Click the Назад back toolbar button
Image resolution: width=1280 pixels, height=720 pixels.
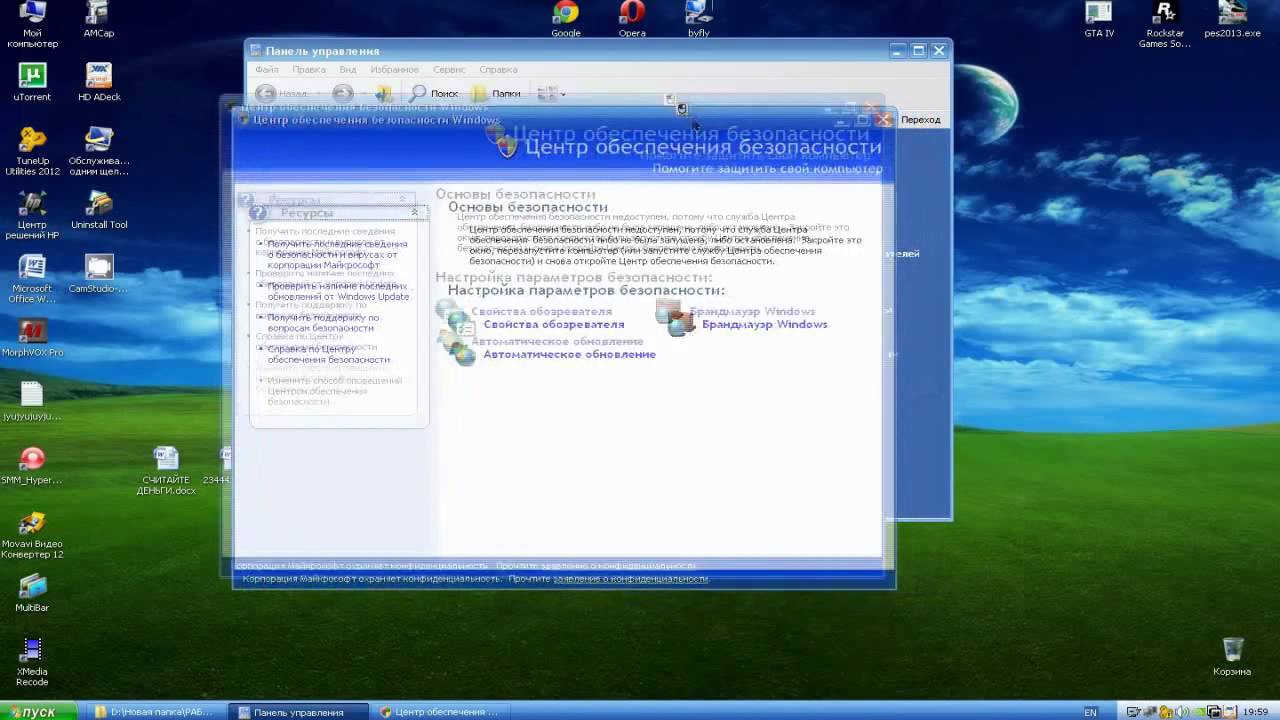tap(281, 93)
